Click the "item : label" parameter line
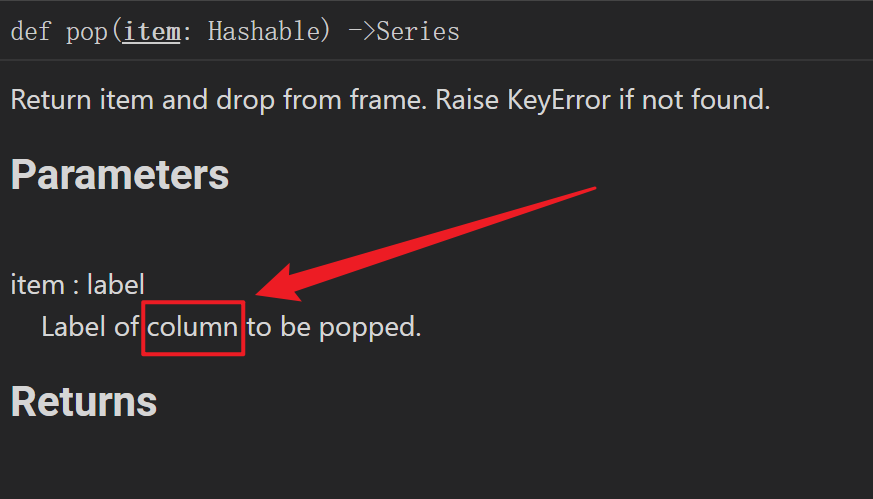Viewport: 873px width, 499px height. click(77, 285)
